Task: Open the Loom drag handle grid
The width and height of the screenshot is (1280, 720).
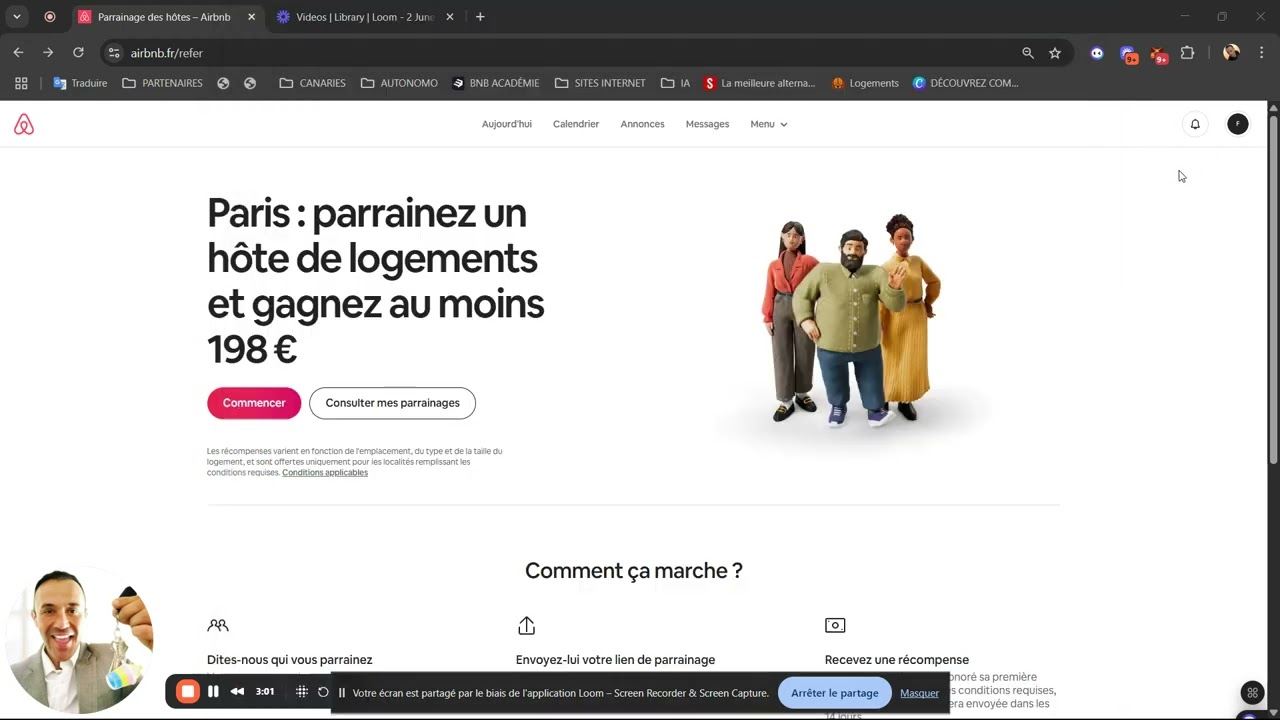Action: (301, 692)
